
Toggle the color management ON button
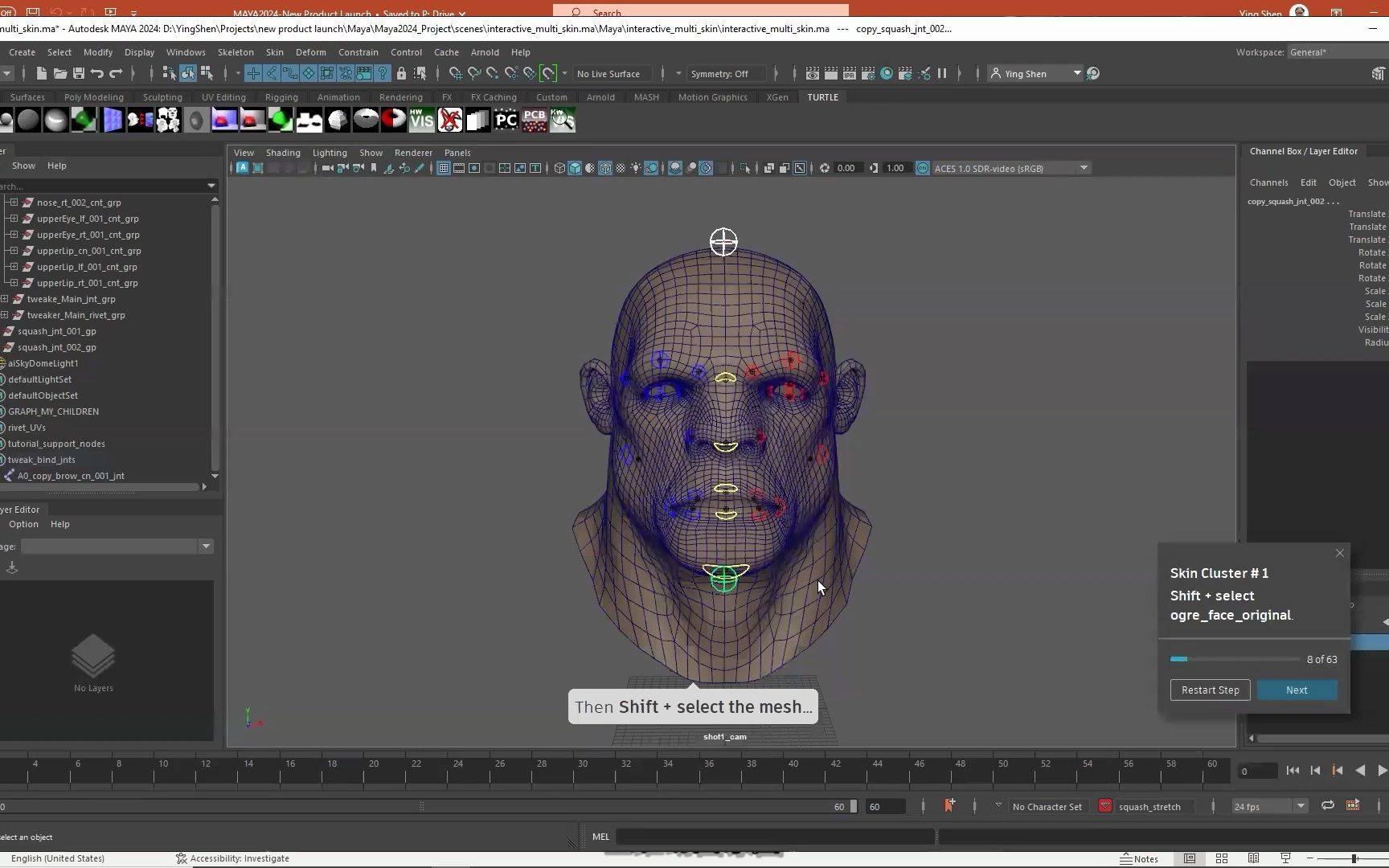coord(923,168)
